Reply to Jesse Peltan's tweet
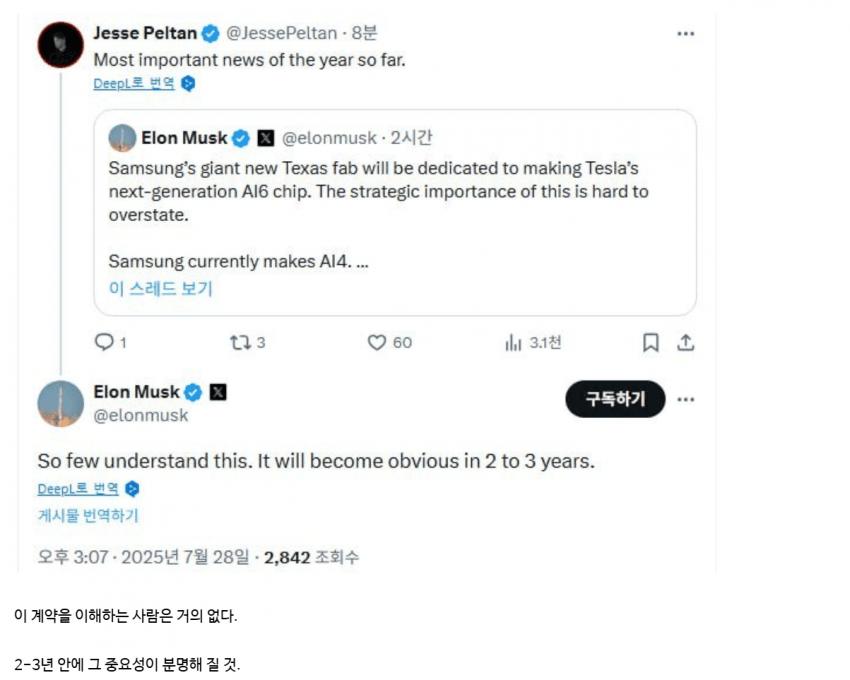Viewport: 850px width, 680px height. pos(103,342)
